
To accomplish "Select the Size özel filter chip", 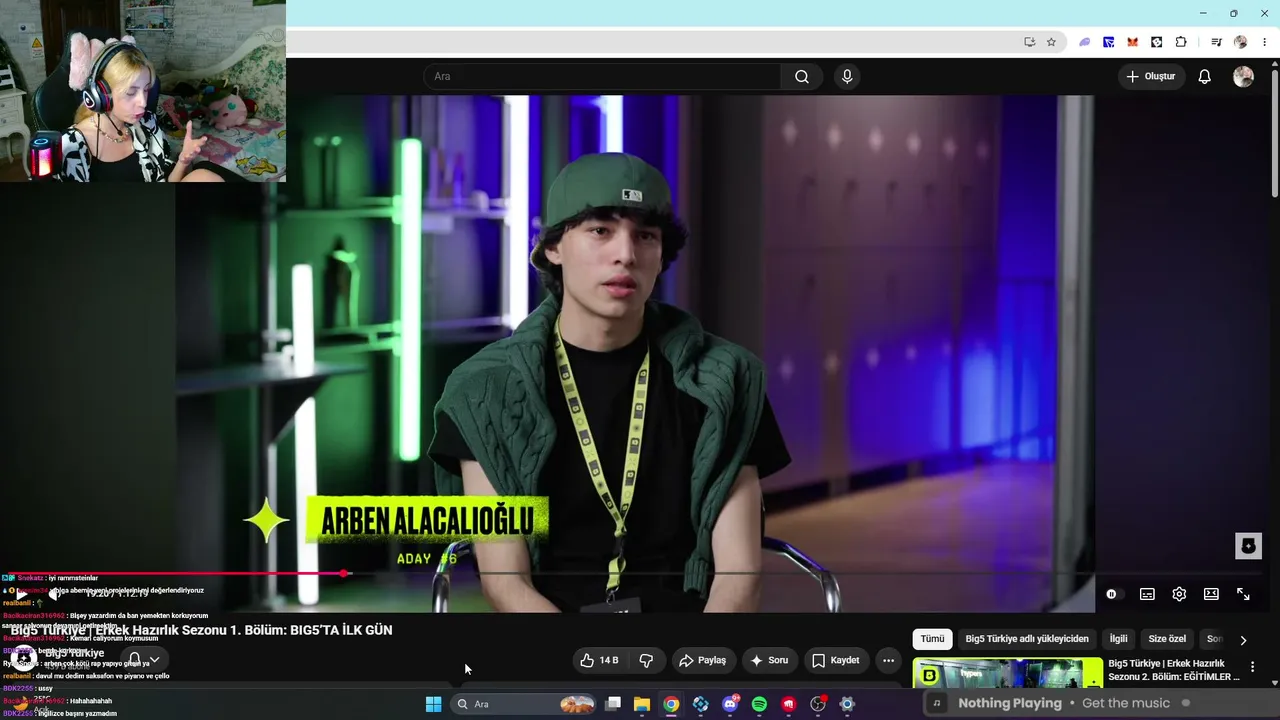I will 1167,639.
